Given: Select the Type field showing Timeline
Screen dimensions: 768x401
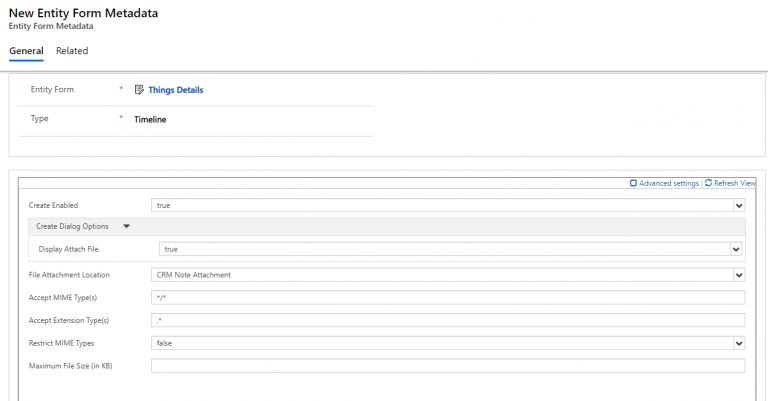Looking at the screenshot, I should [150, 119].
